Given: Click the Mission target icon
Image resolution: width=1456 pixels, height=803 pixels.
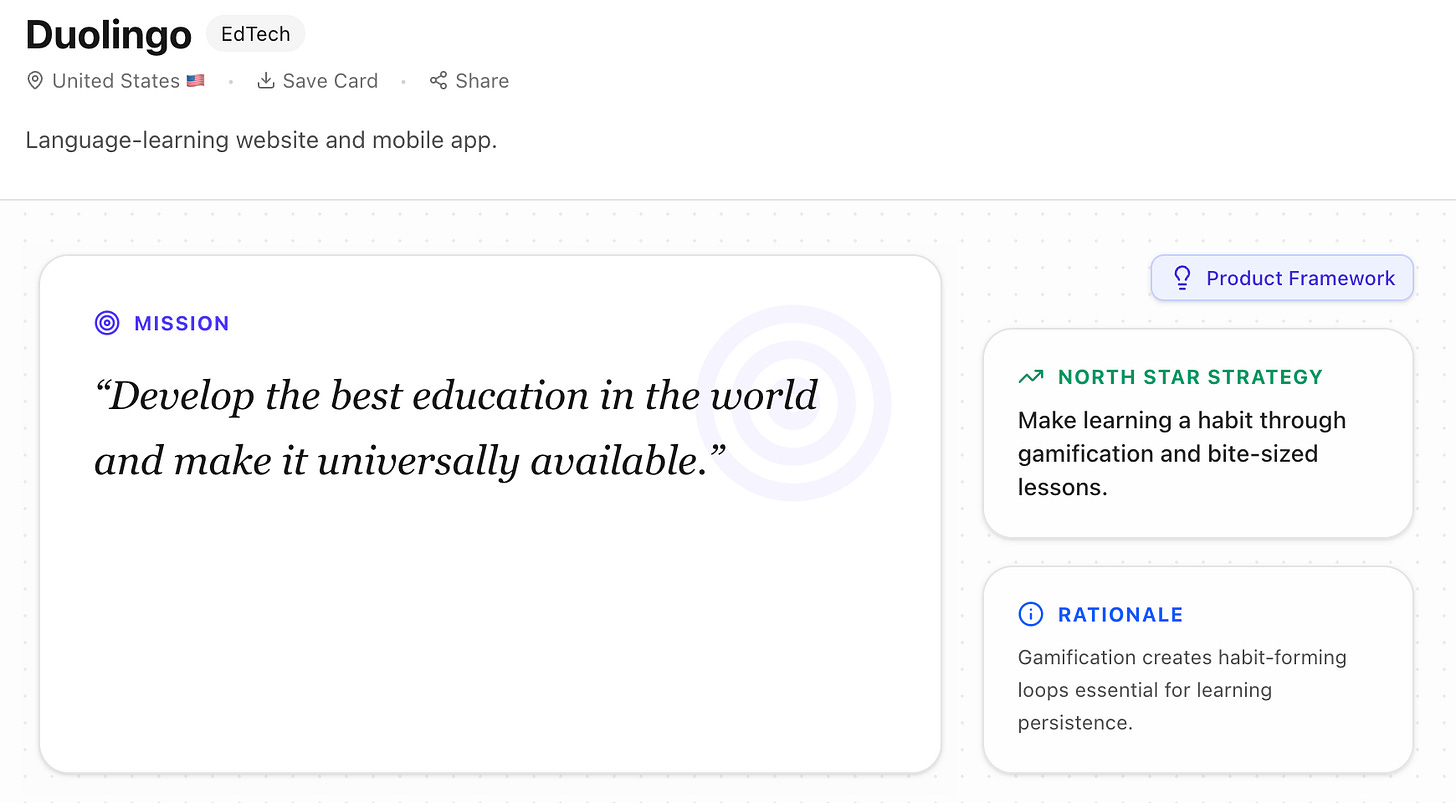Looking at the screenshot, I should [107, 323].
